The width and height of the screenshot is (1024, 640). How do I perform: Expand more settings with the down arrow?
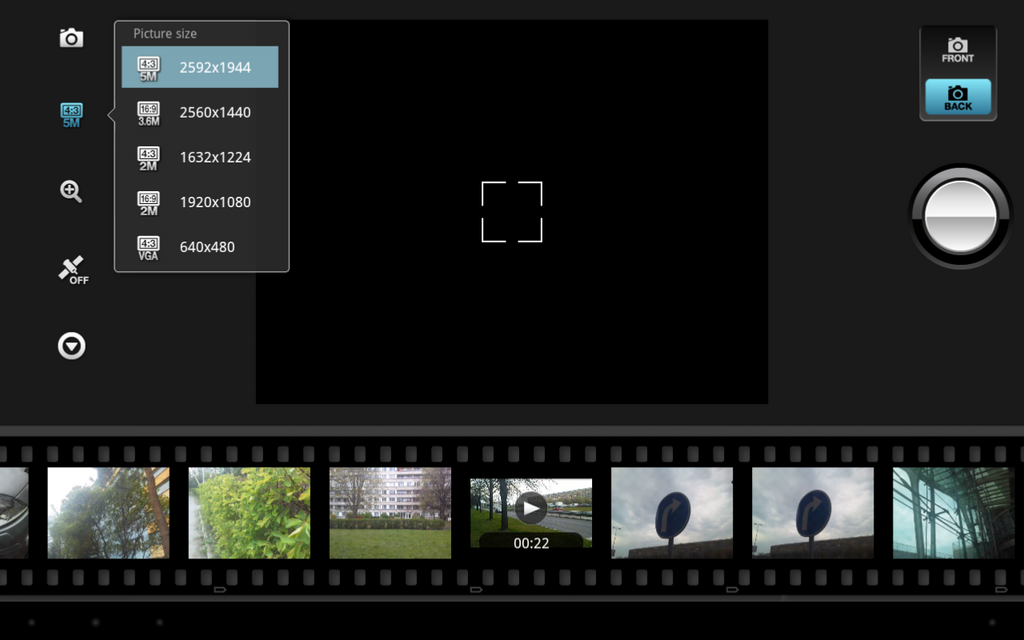coord(71,346)
